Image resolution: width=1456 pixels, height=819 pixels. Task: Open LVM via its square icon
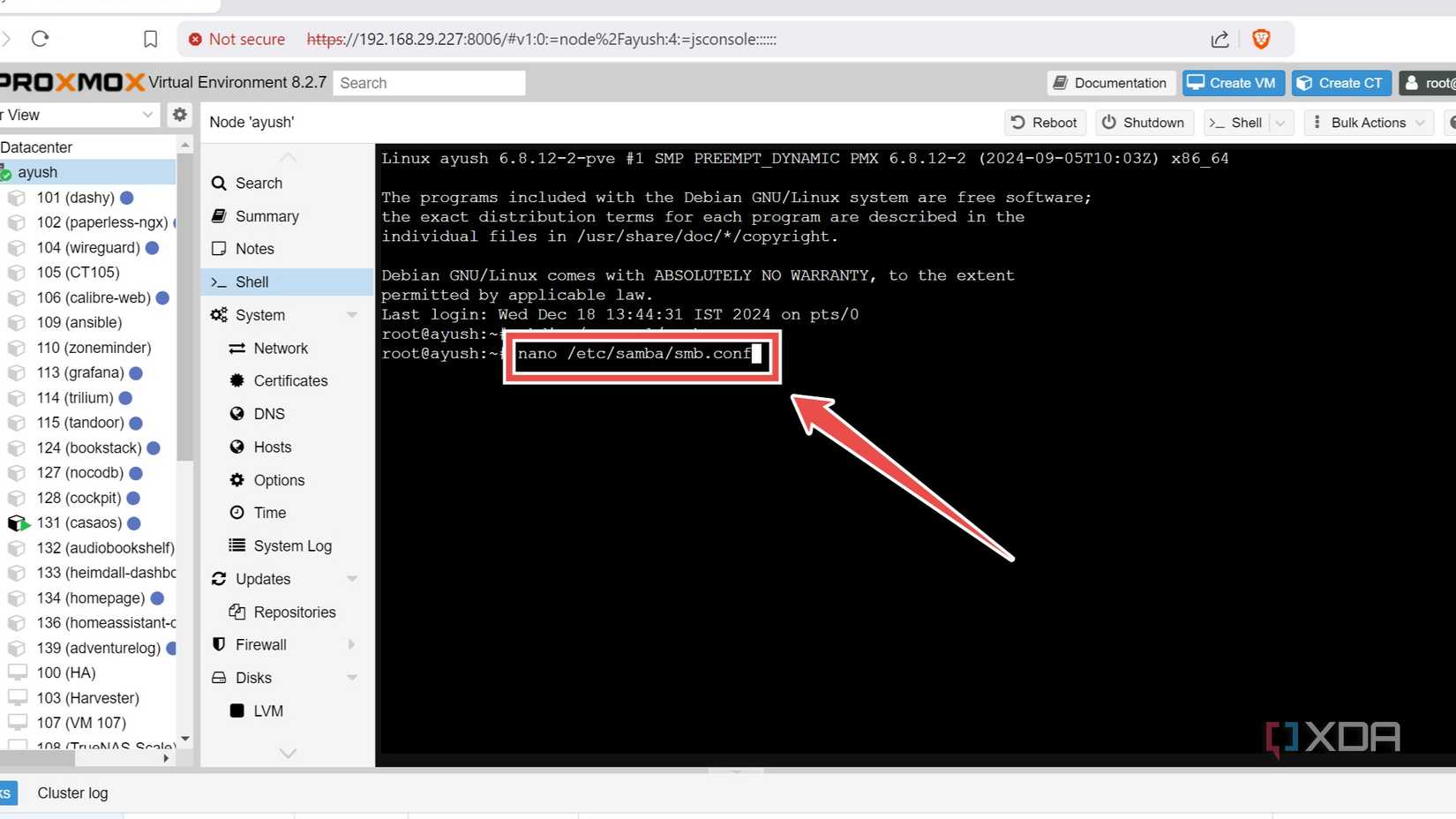point(236,710)
